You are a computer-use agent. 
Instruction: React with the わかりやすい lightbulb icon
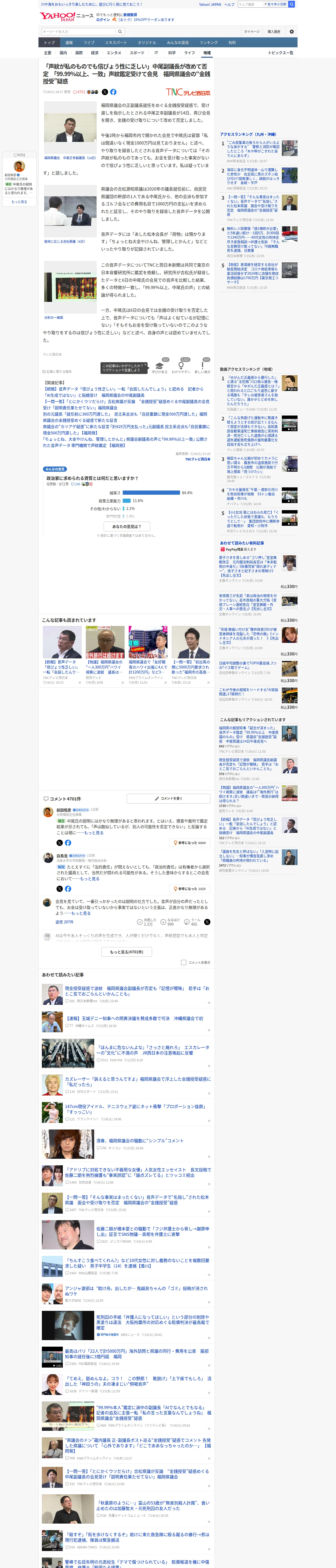[181, 365]
